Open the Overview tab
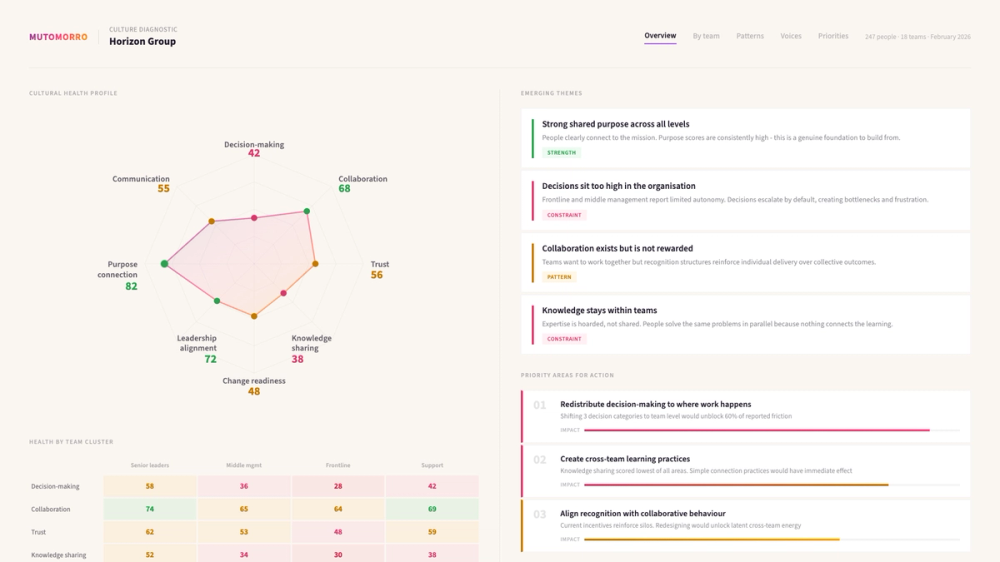Image resolution: width=1000 pixels, height=562 pixels. coord(660,36)
